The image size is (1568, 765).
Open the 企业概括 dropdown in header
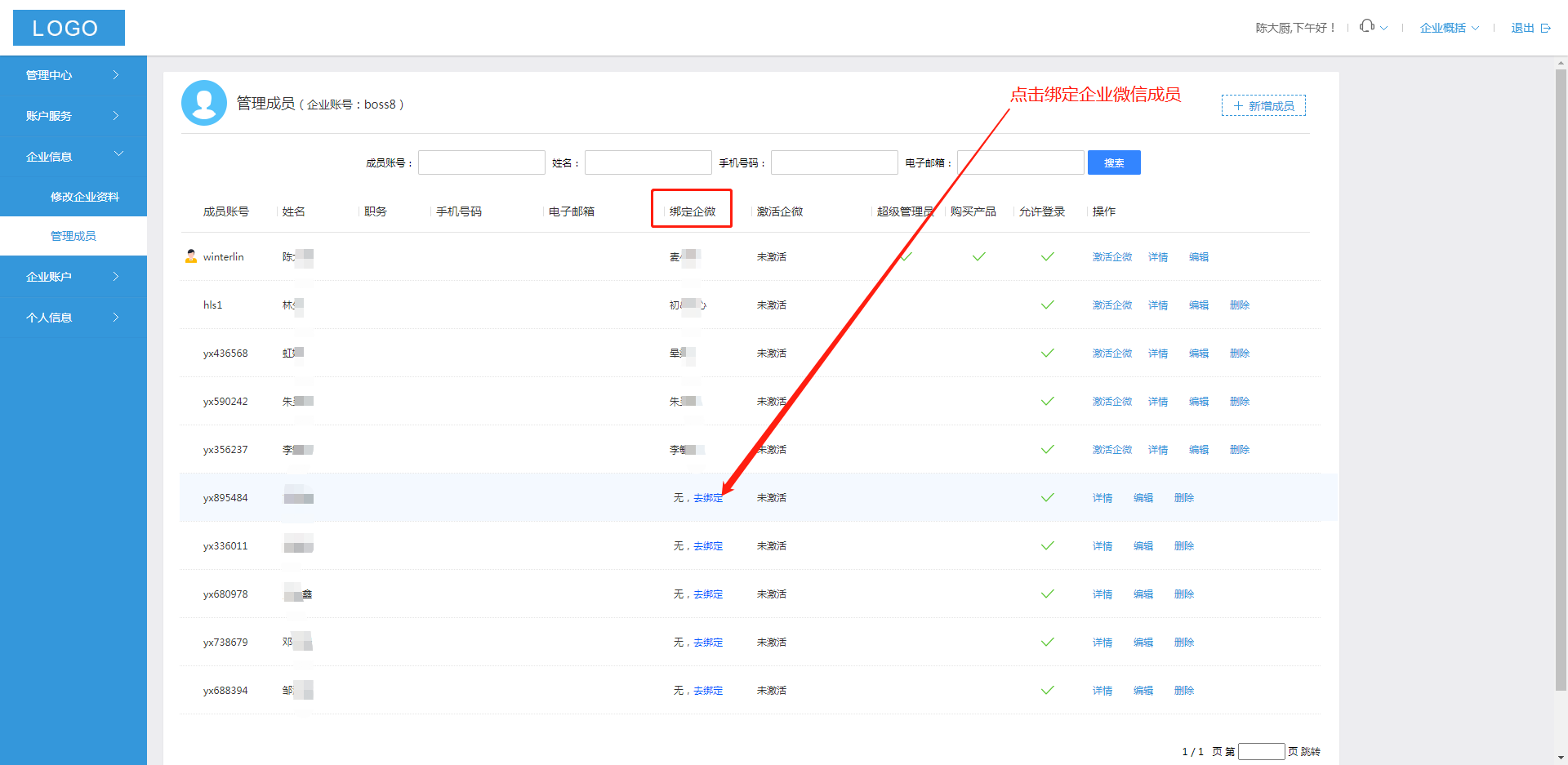click(x=1449, y=28)
